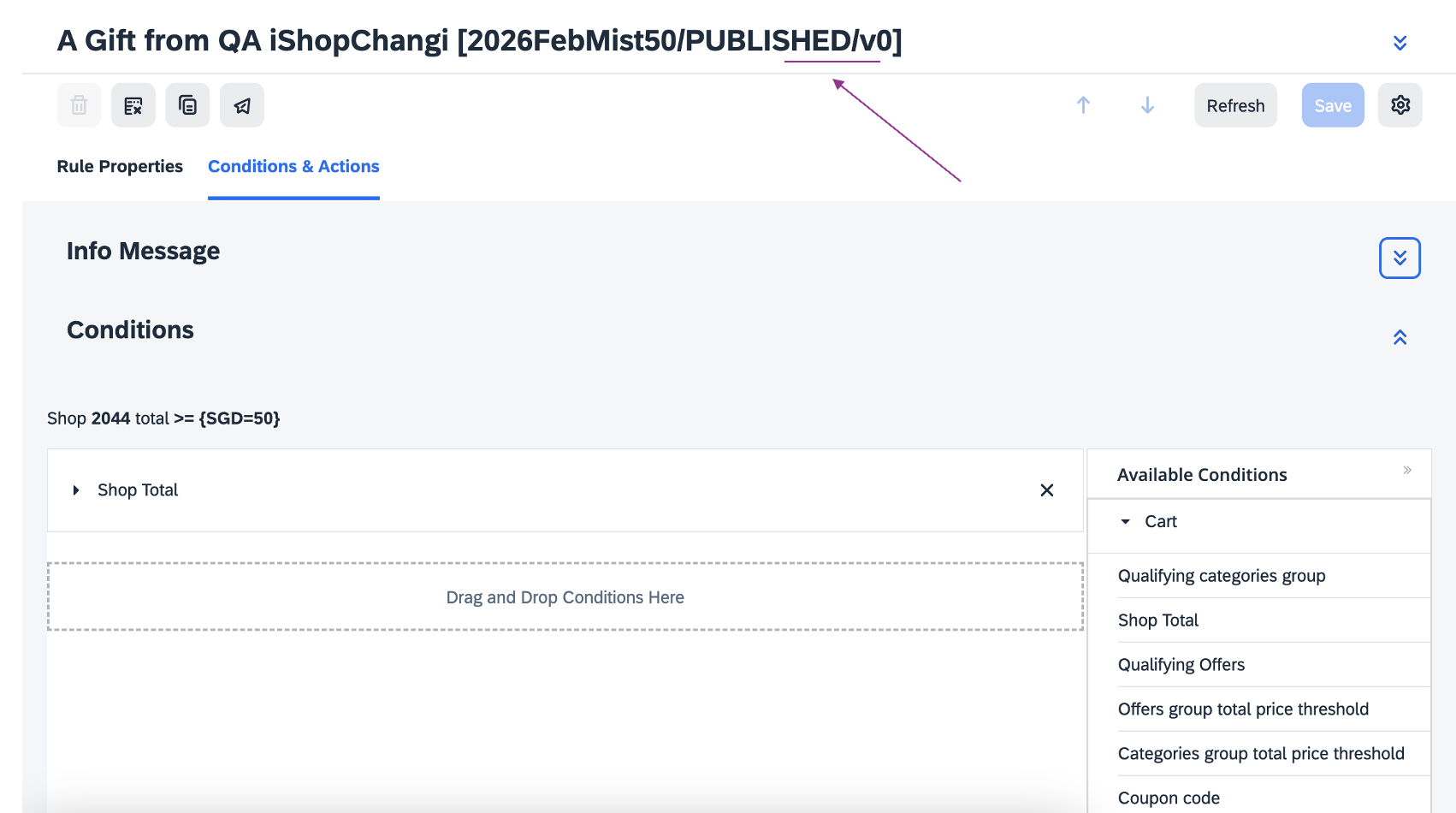
Task: Click the archive rule icon with X
Action: tap(133, 105)
